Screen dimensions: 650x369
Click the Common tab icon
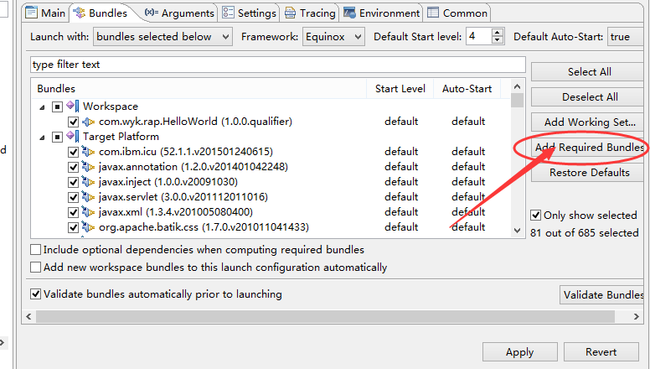pyautogui.click(x=433, y=13)
